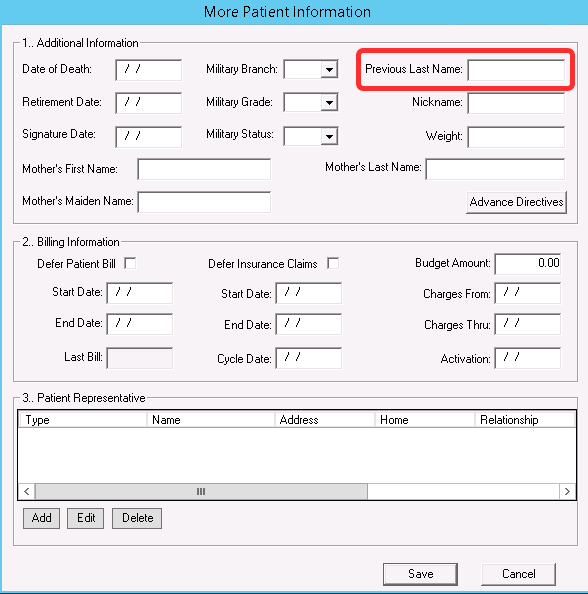Click the left scroll arrow in representative list
Viewport: 588px width, 594px height.
27,491
